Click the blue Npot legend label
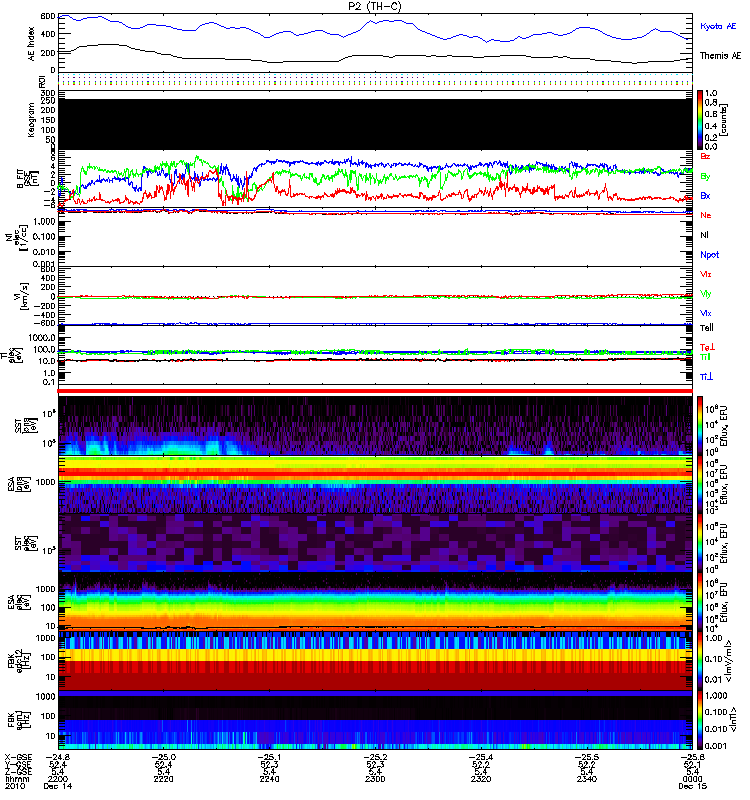The image size is (750, 800). tap(709, 255)
